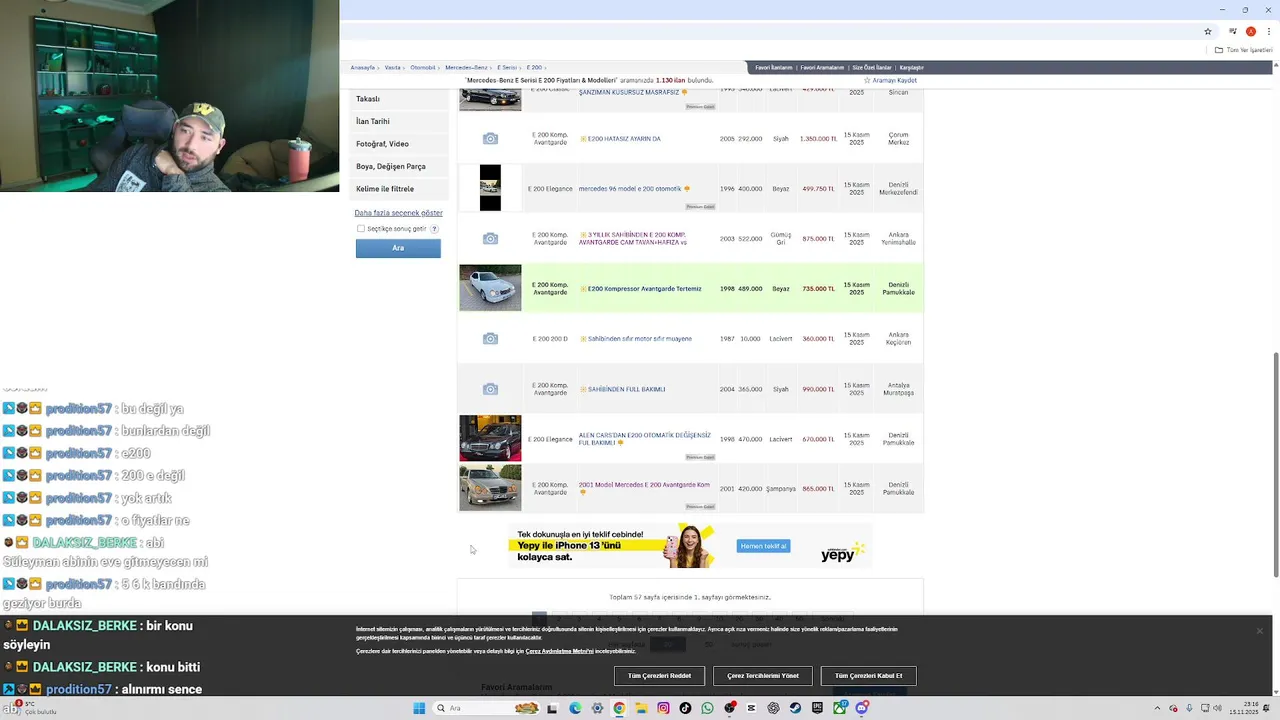1280x720 pixels.
Task: Click the page vertical scrollbar thumb
Action: click(x=1275, y=465)
